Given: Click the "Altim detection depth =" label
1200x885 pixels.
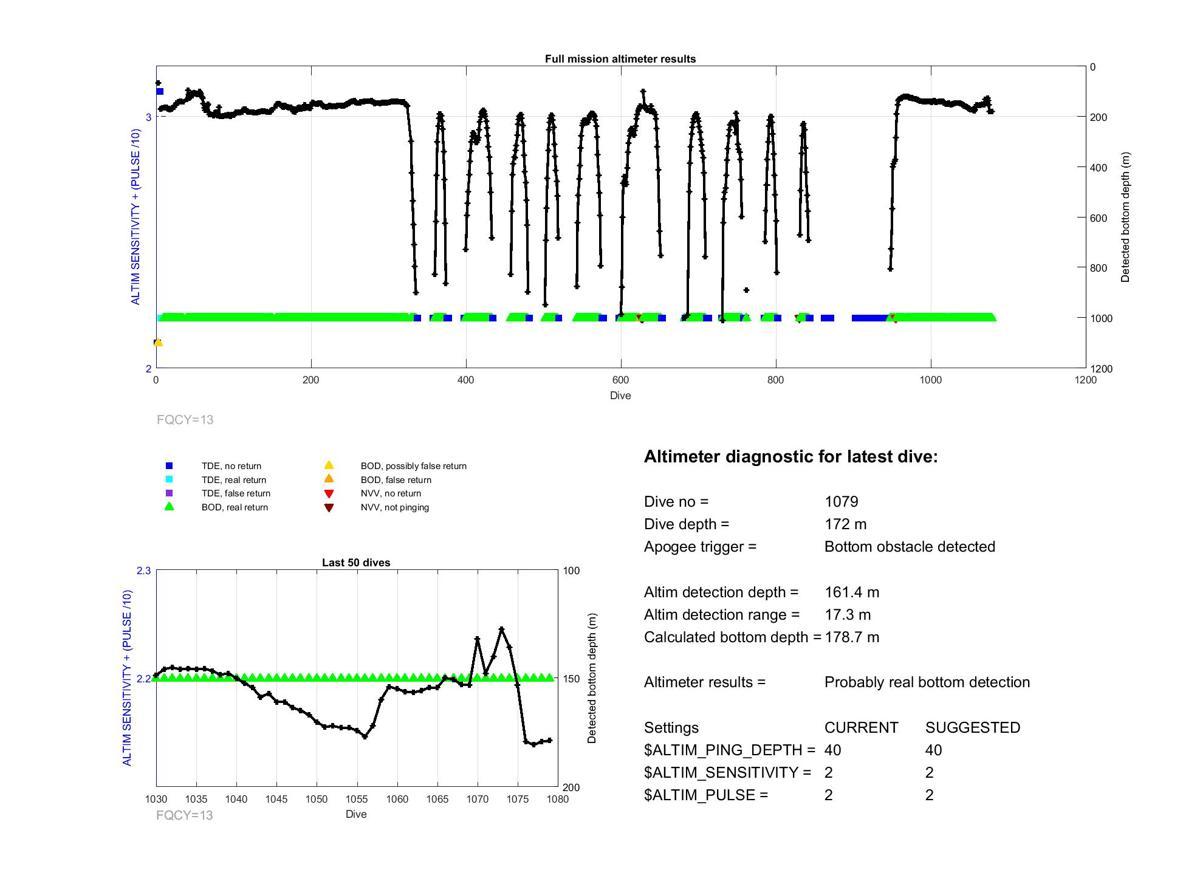Looking at the screenshot, I should [722, 592].
